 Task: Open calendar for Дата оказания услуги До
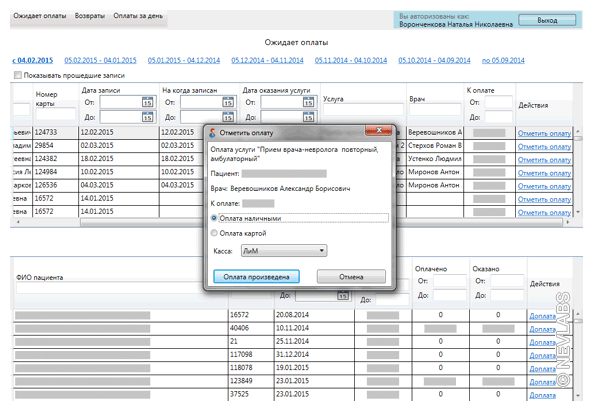tap(308, 117)
